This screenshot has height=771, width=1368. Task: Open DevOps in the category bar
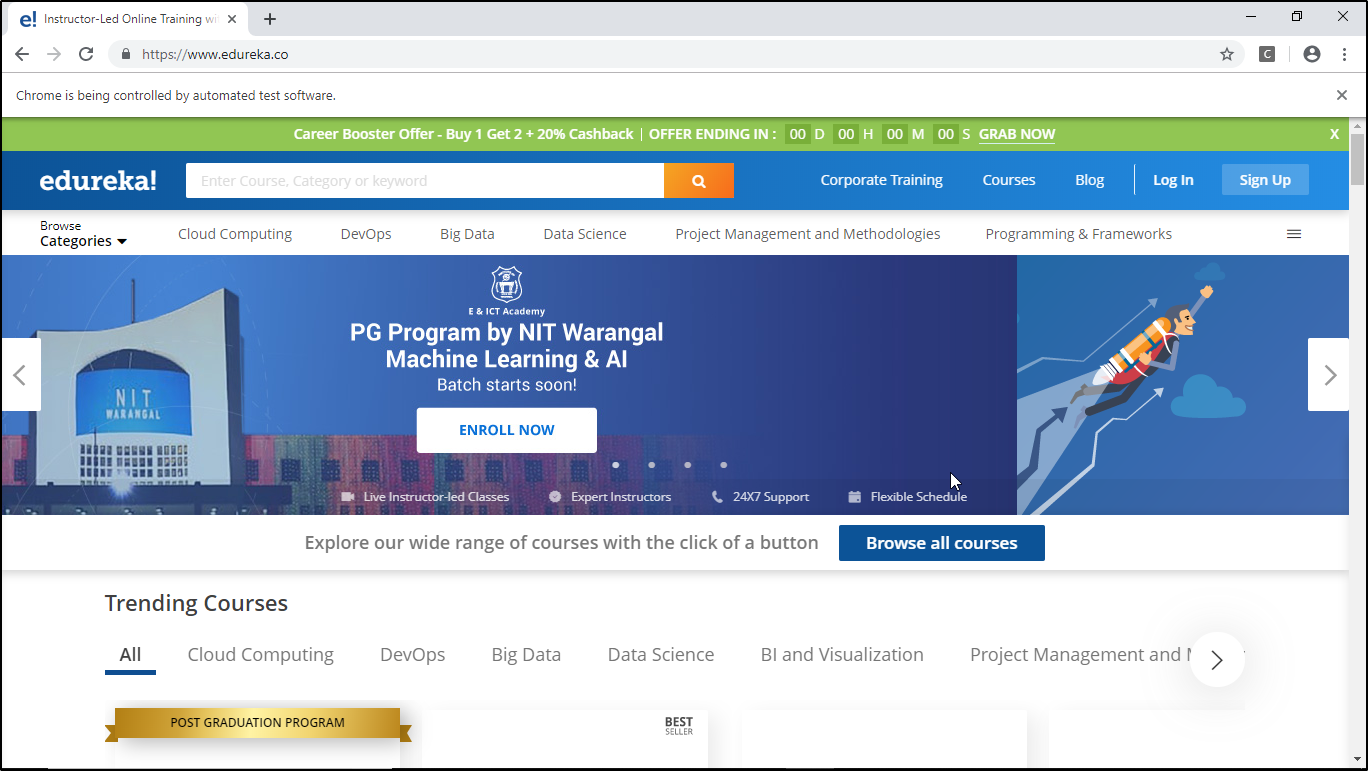(x=366, y=234)
